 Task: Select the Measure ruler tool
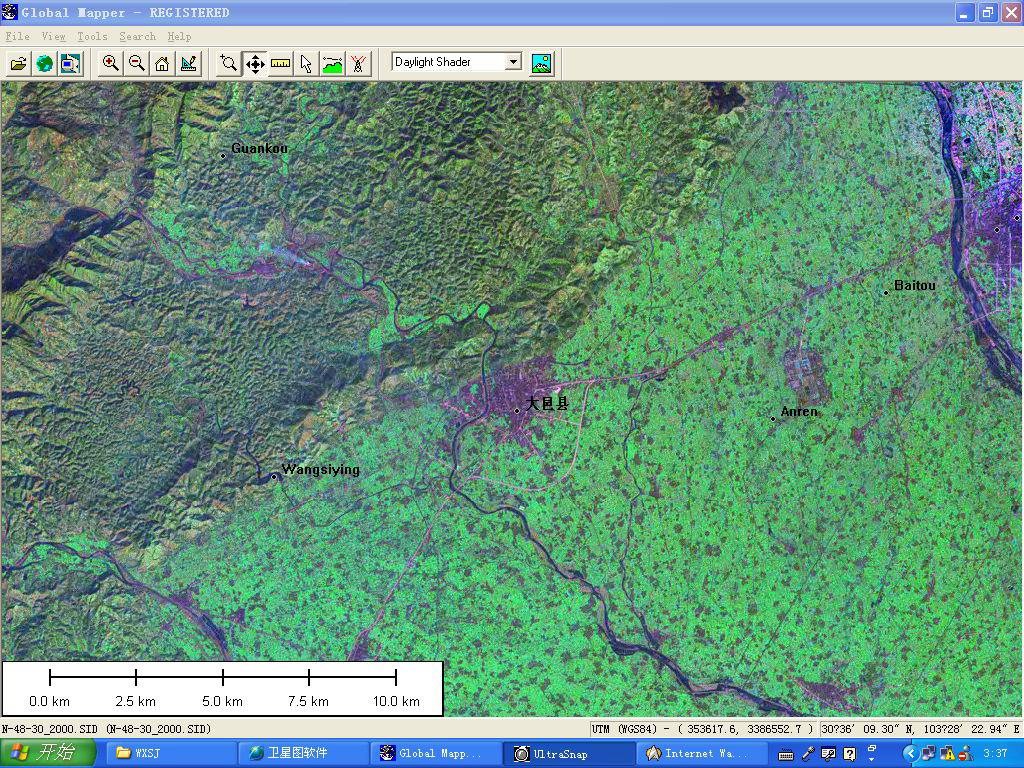(x=281, y=63)
